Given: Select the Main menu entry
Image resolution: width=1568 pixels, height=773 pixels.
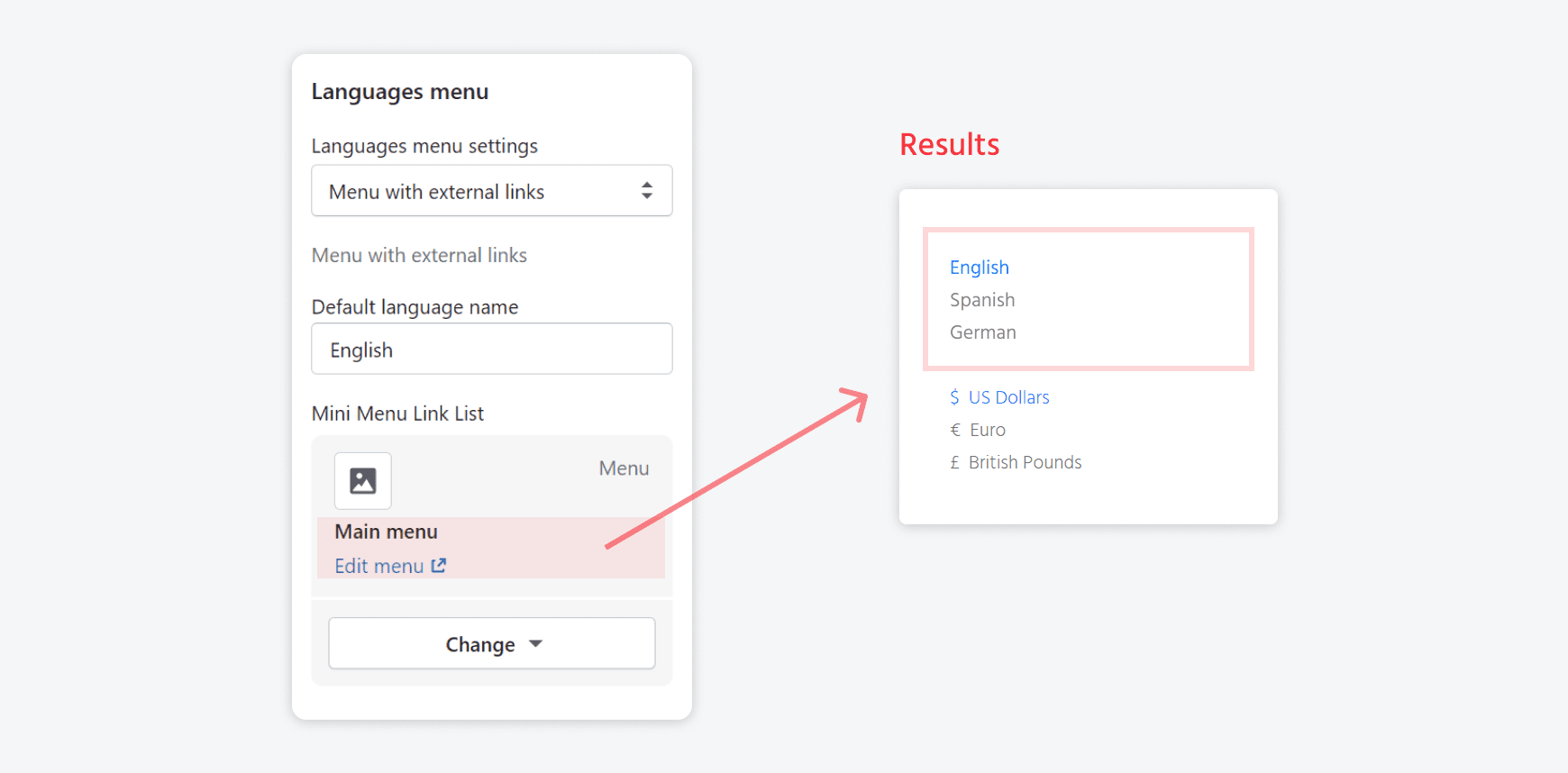Looking at the screenshot, I should click(x=386, y=531).
